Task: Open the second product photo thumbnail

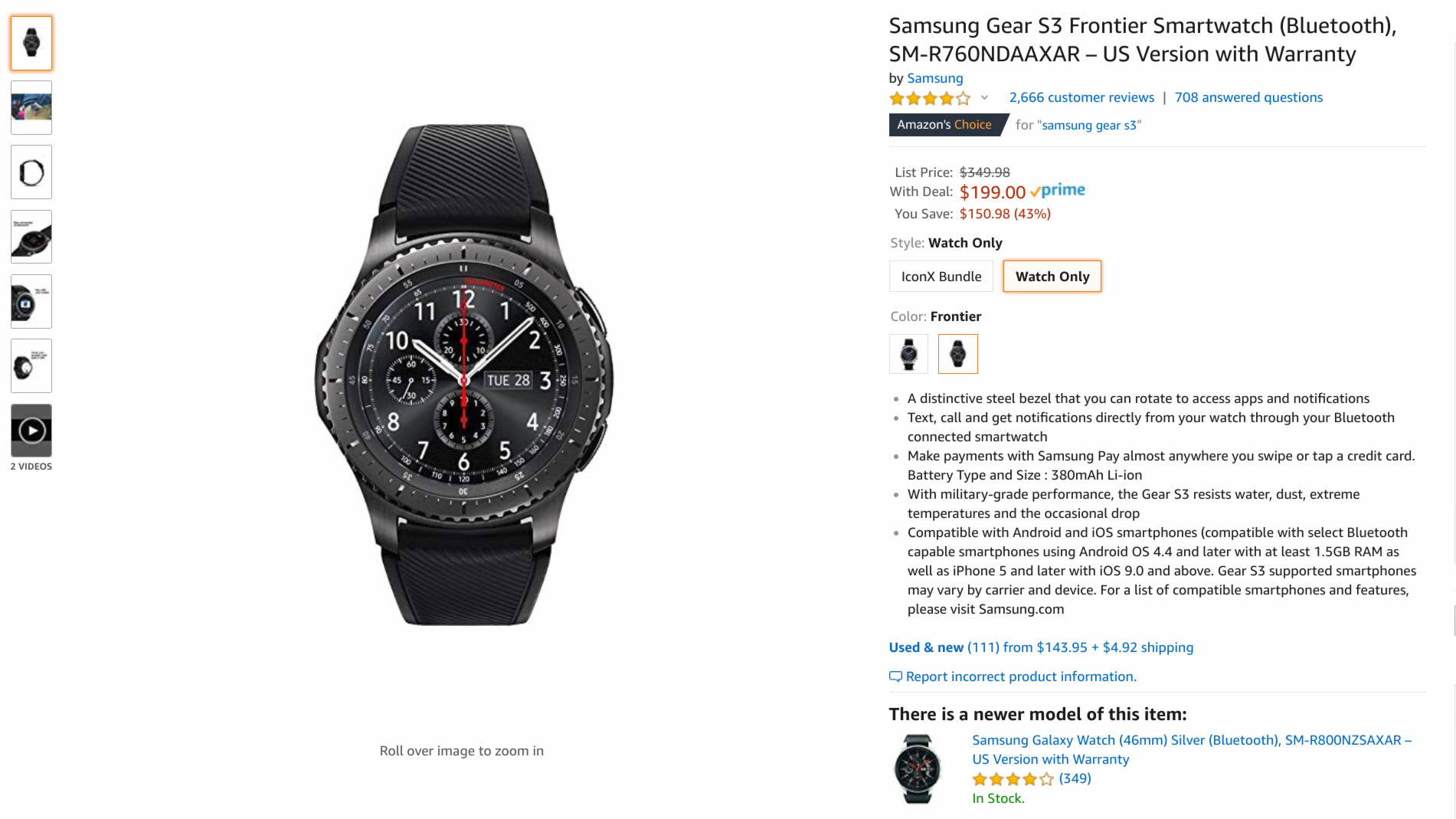Action: (31, 108)
